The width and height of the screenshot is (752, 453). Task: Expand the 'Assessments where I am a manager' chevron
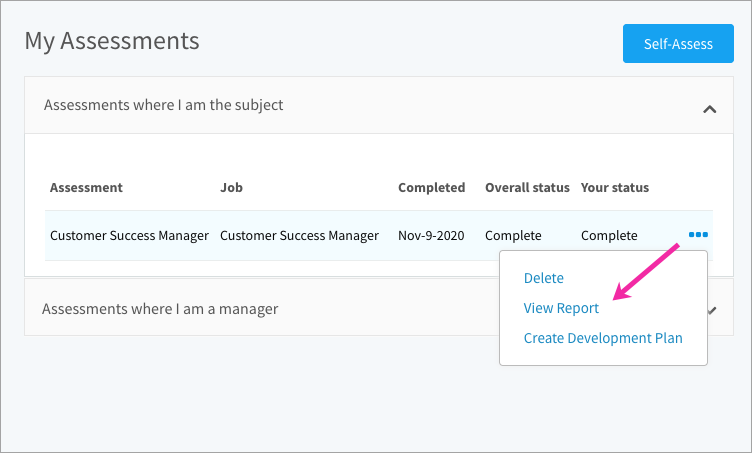click(x=712, y=310)
